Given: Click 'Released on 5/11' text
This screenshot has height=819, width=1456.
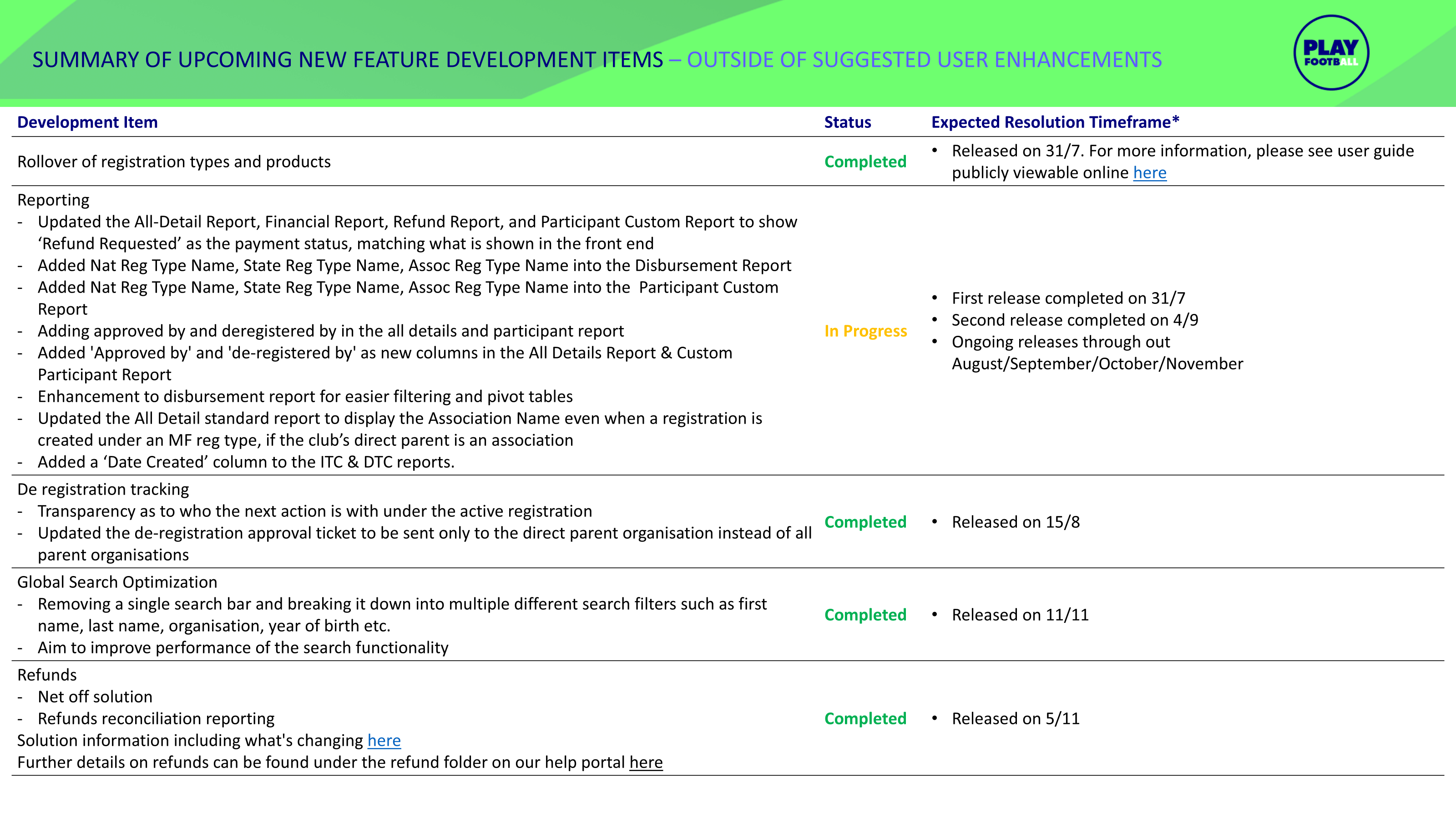Looking at the screenshot, I should coord(1015,719).
